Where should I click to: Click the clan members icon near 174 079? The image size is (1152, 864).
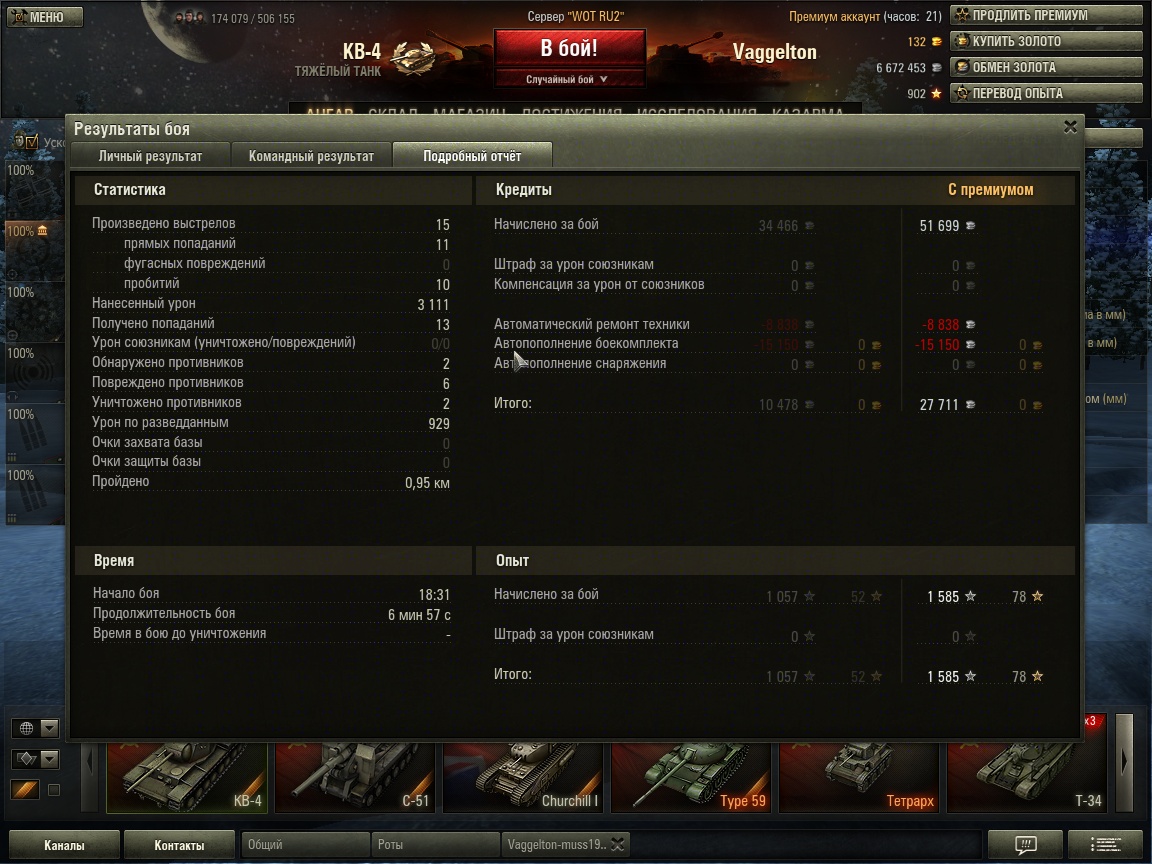189,17
